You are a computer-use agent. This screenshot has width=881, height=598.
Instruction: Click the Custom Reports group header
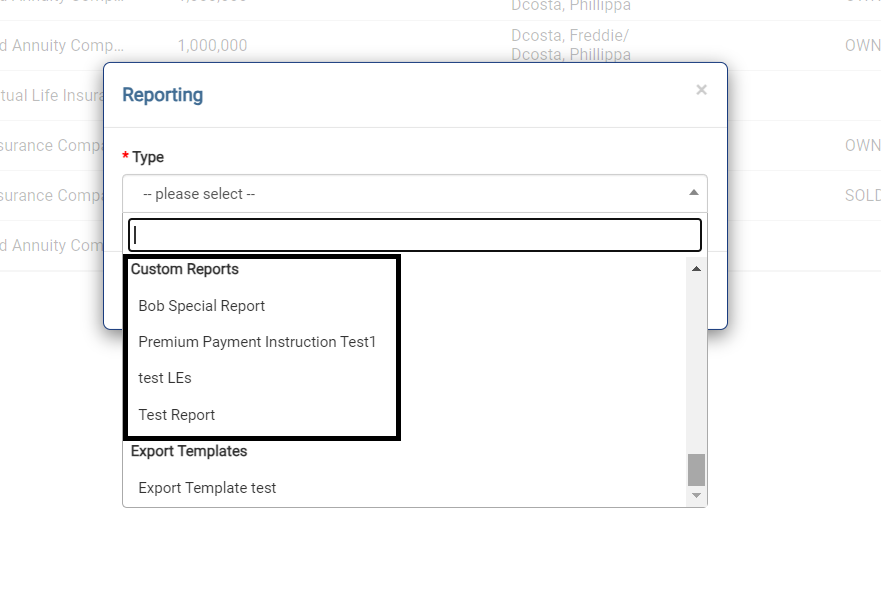[x=185, y=269]
